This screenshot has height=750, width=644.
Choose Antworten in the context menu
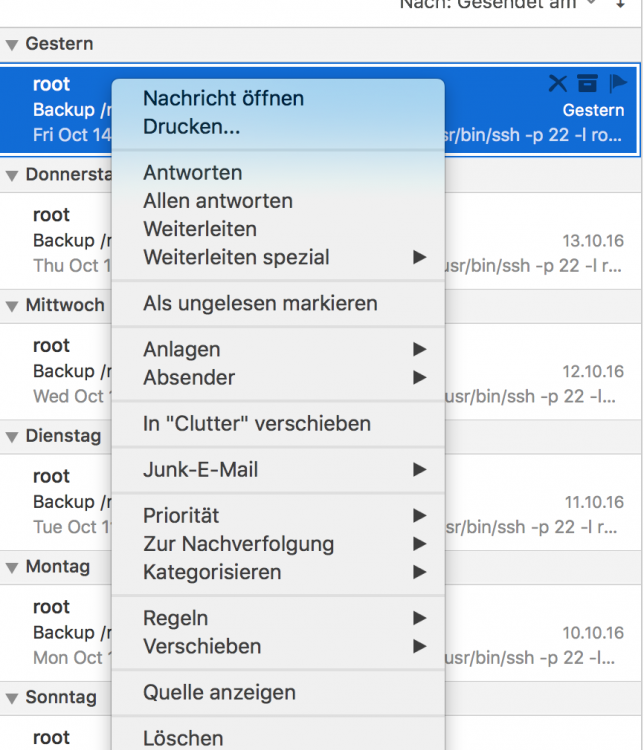pyautogui.click(x=278, y=173)
